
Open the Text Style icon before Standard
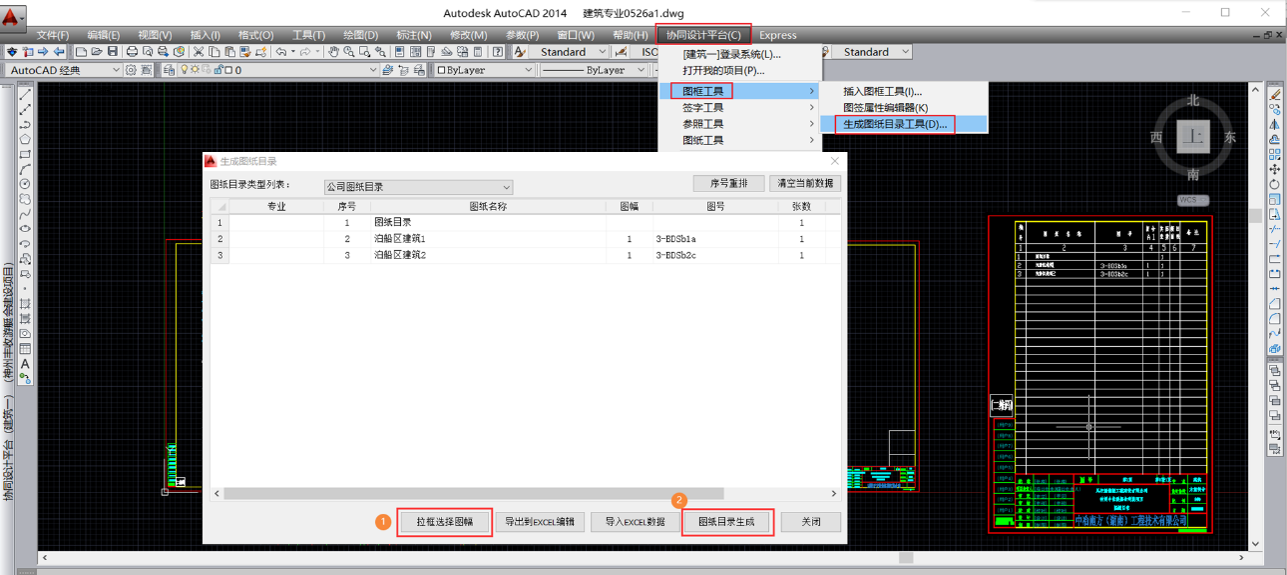[x=520, y=51]
